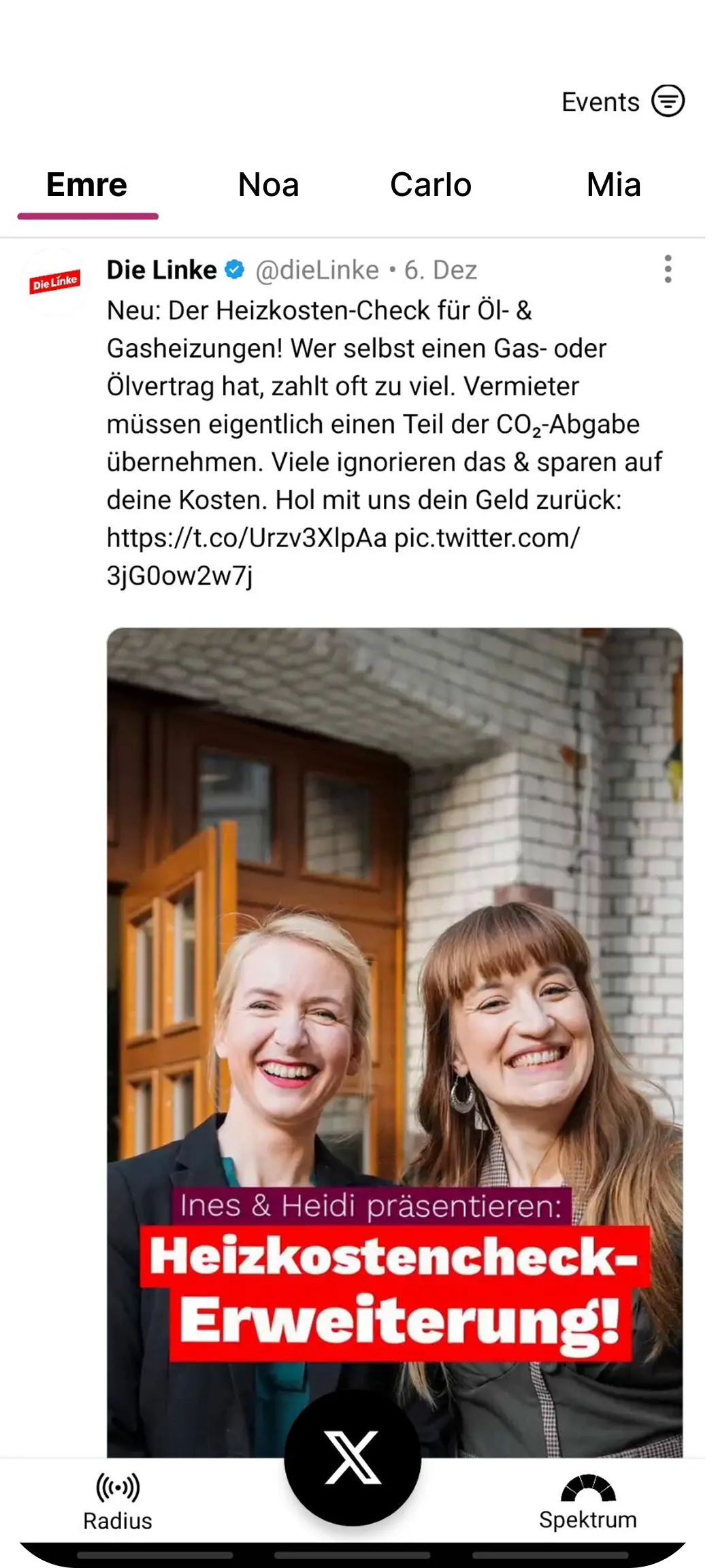Open the Mia tab
The image size is (716, 1568).
point(614,185)
